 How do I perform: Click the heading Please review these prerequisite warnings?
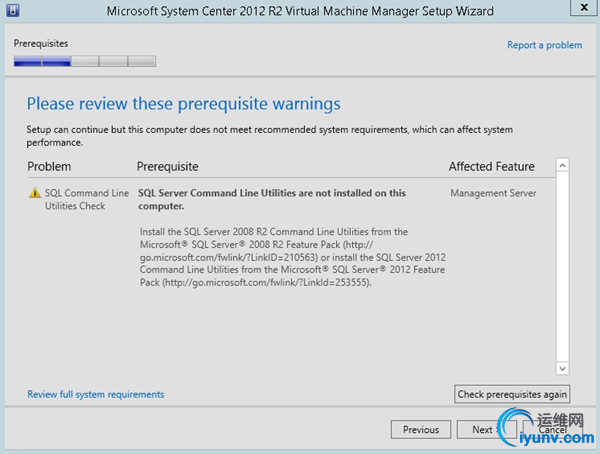183,104
